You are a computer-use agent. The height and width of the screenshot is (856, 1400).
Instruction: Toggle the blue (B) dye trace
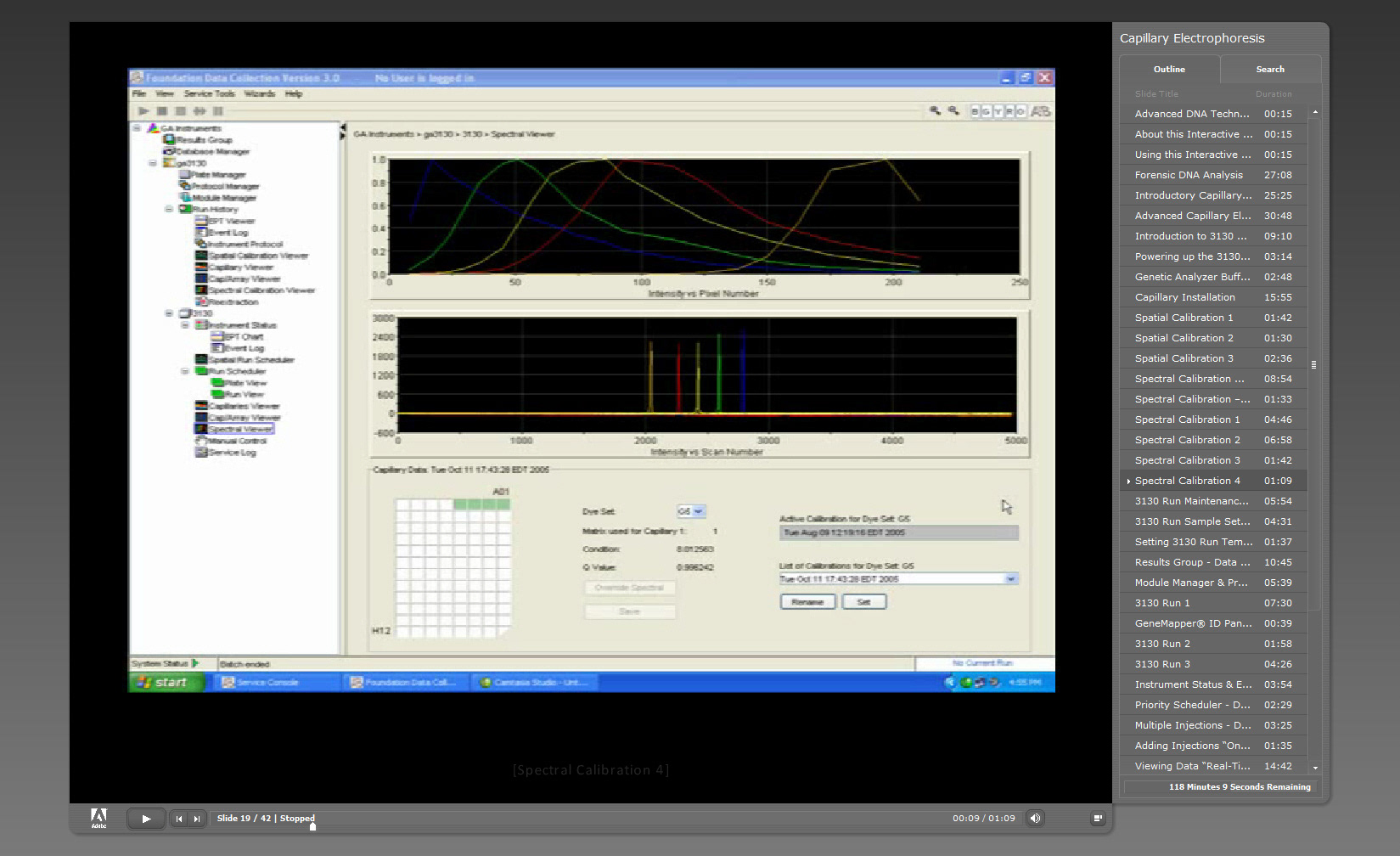pos(975,111)
